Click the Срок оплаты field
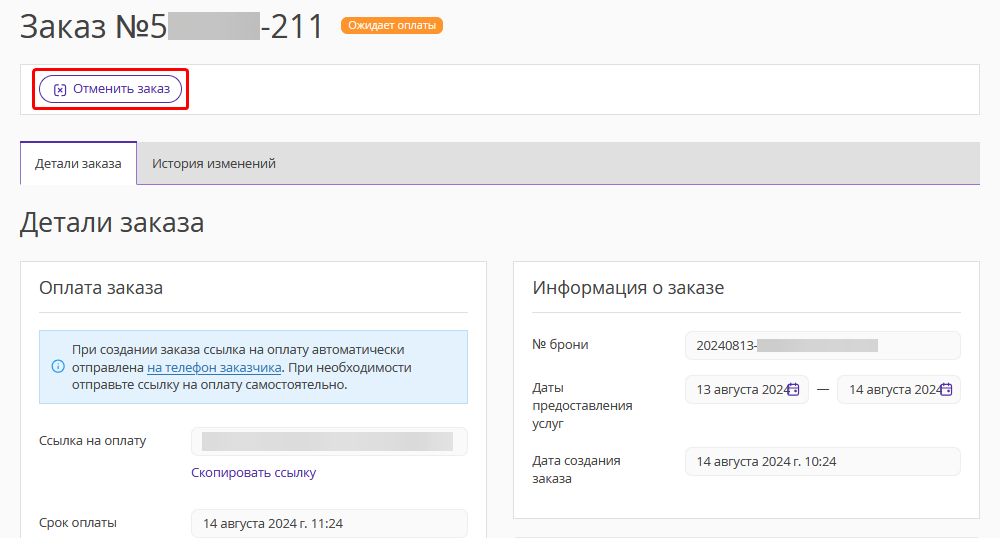 [329, 523]
